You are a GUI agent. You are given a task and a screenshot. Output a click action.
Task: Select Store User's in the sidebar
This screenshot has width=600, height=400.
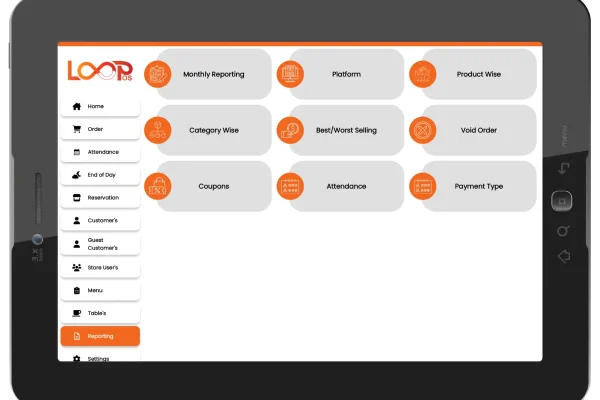point(100,268)
